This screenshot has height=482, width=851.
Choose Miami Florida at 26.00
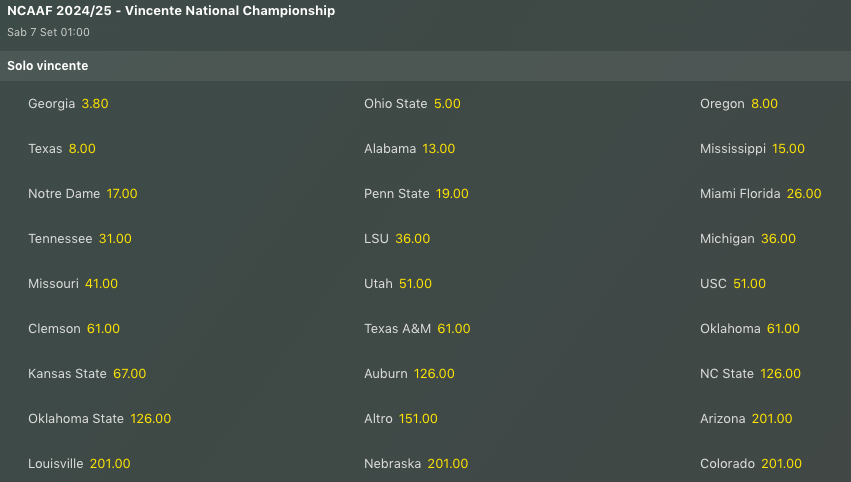click(x=804, y=194)
